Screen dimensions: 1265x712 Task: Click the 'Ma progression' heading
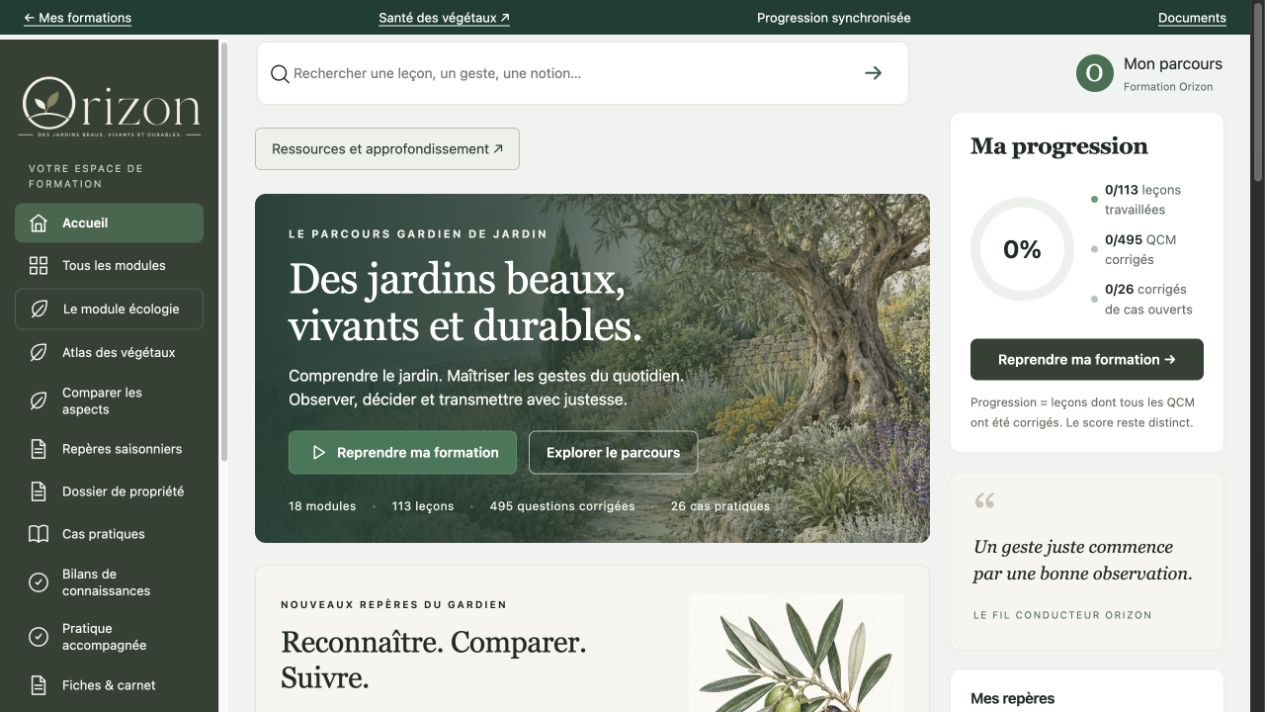1059,146
